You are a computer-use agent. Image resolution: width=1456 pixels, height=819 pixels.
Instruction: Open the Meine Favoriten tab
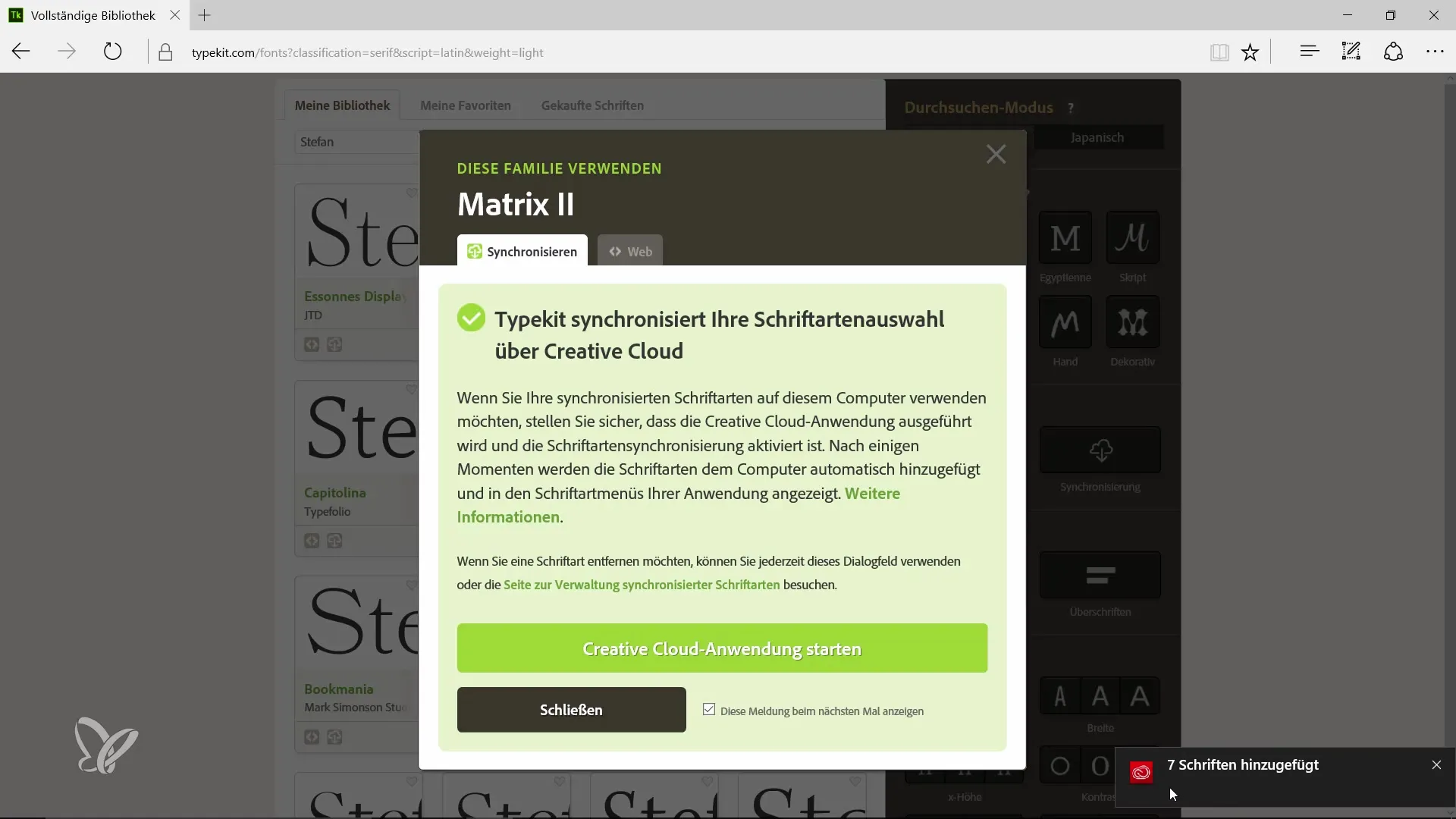pyautogui.click(x=466, y=105)
